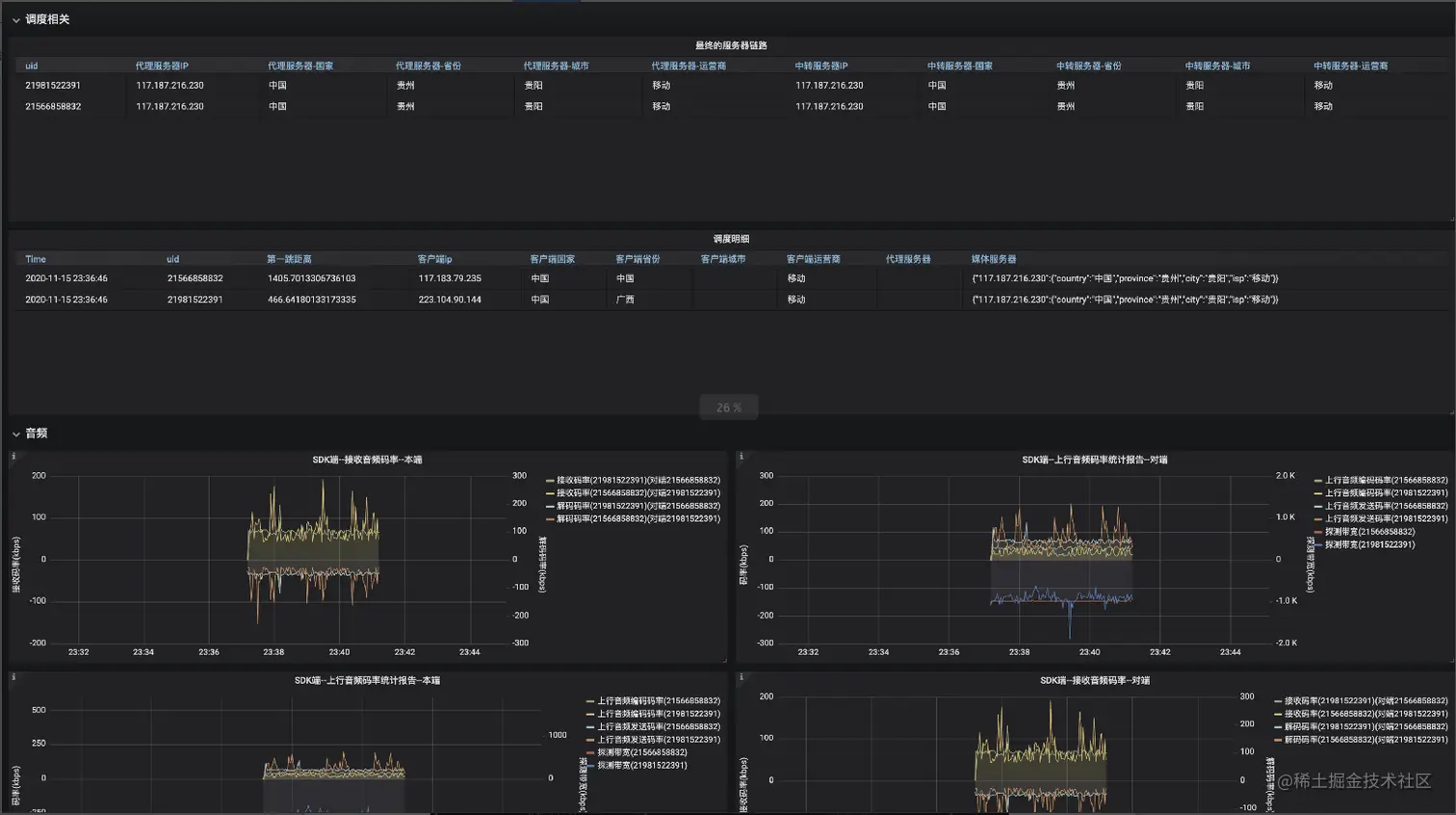
Task: Sort by 中转服务器-运营商 column header
Action: point(1351,66)
